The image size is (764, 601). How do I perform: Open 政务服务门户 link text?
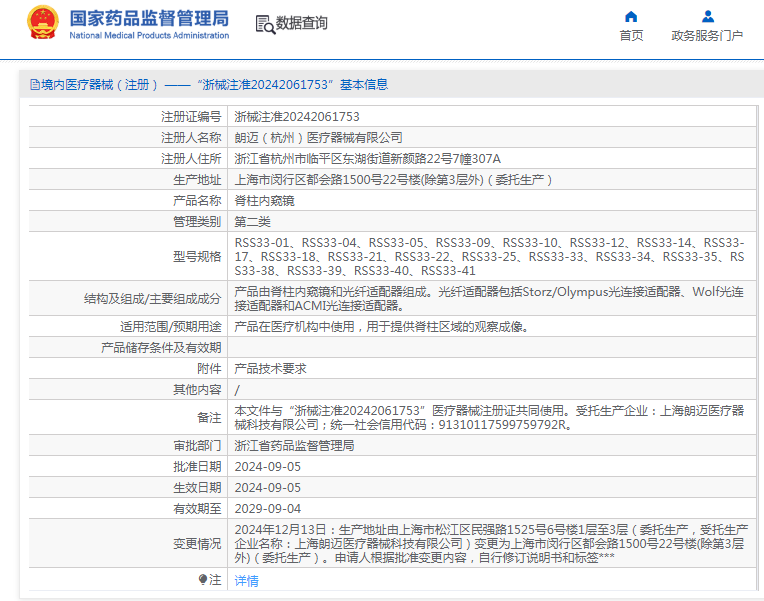(707, 36)
